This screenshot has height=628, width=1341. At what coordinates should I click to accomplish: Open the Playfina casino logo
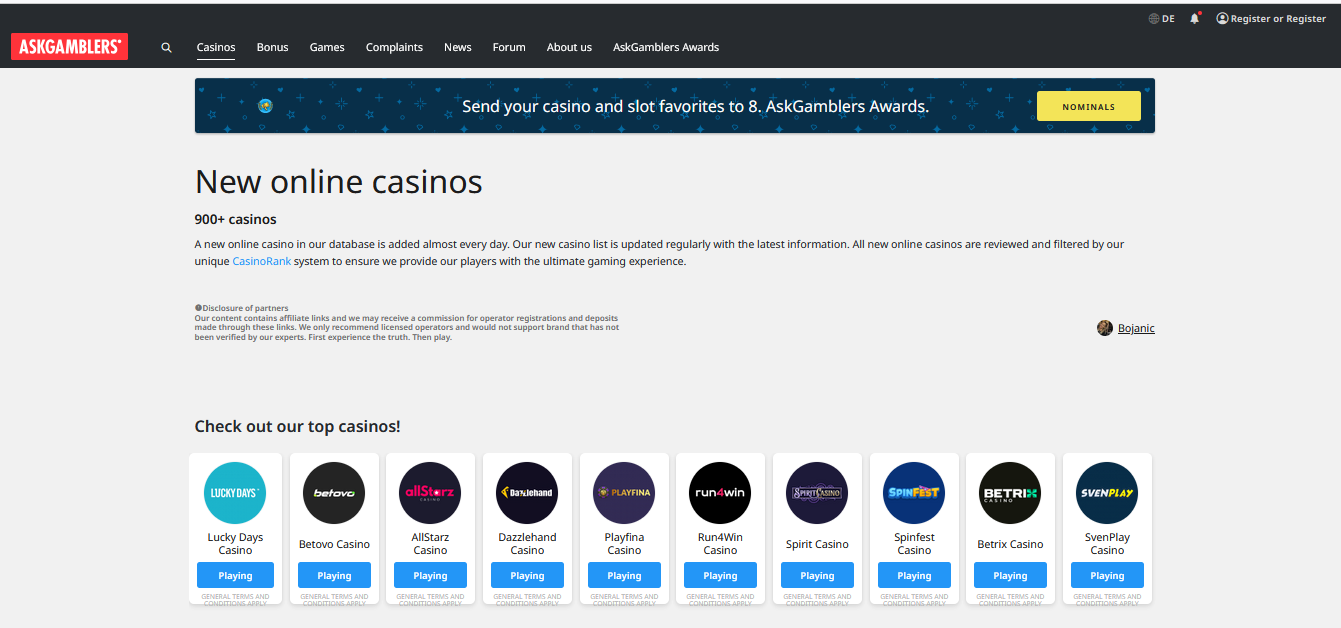tap(624, 493)
